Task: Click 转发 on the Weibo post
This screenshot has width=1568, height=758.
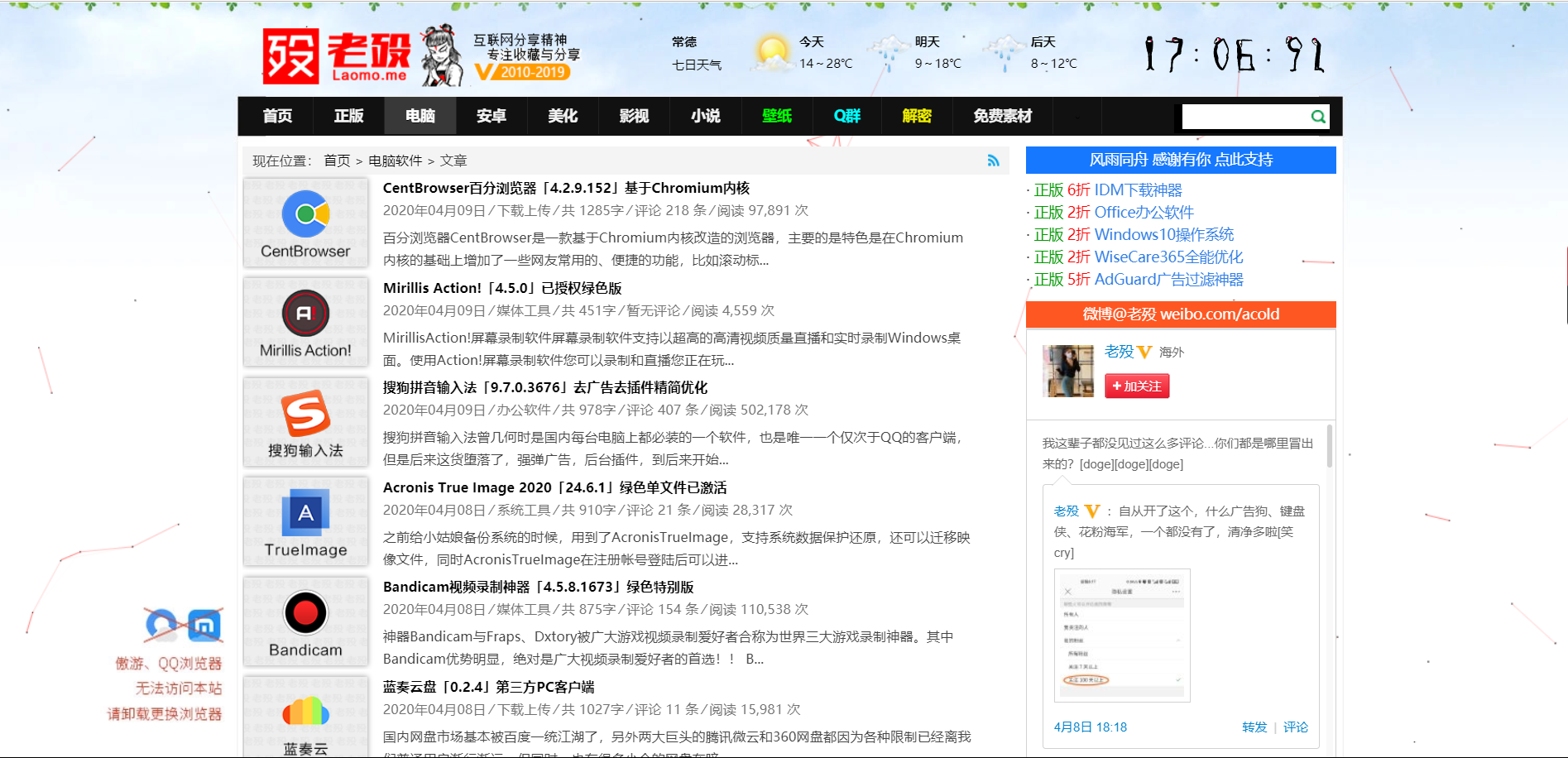Action: click(1254, 727)
